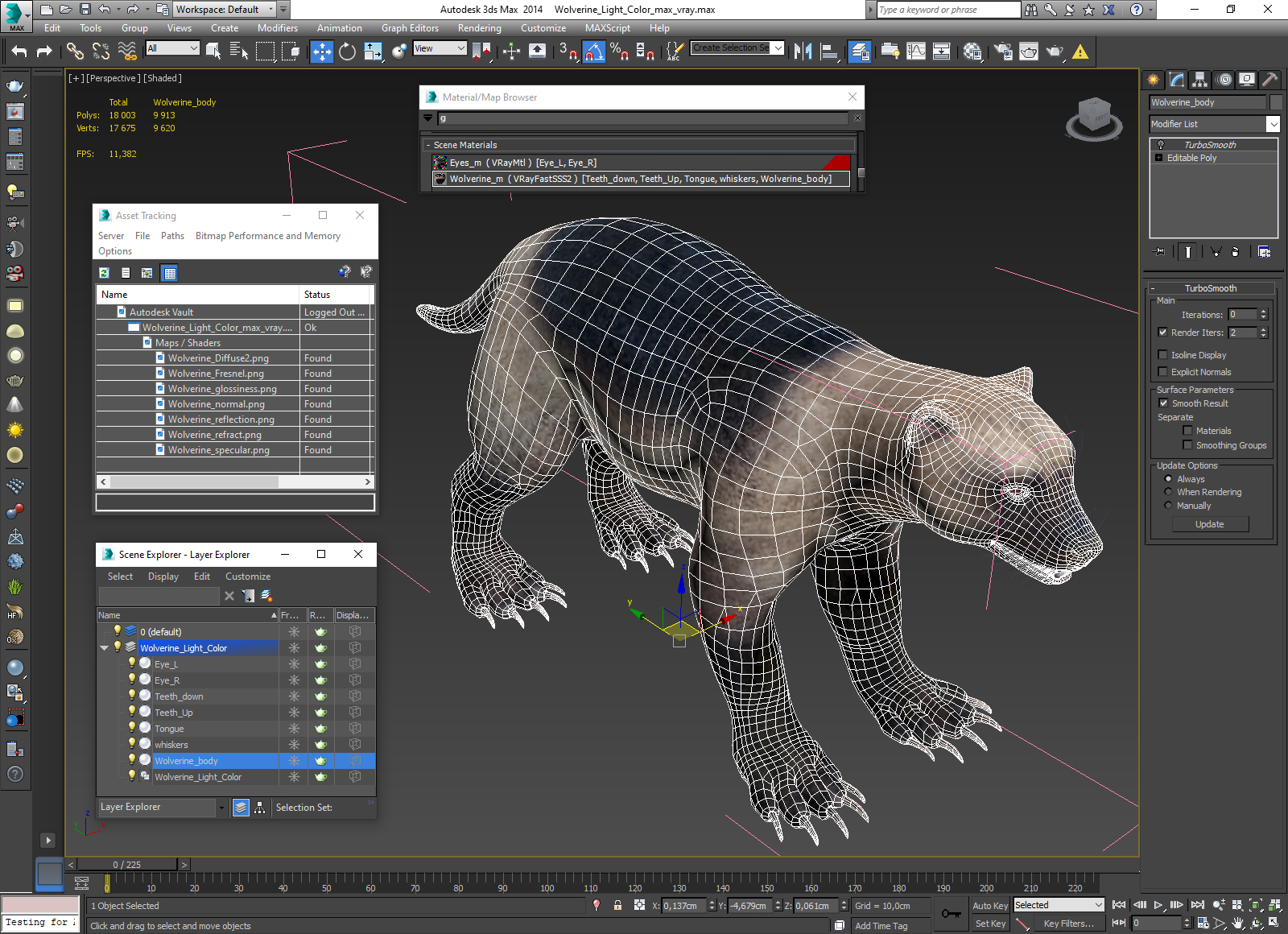1288x934 pixels.
Task: Click the Configure Modifier Sets icon
Action: [x=1265, y=252]
